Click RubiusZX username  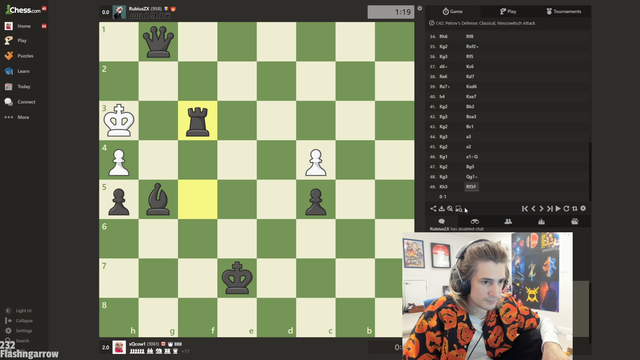click(x=139, y=9)
